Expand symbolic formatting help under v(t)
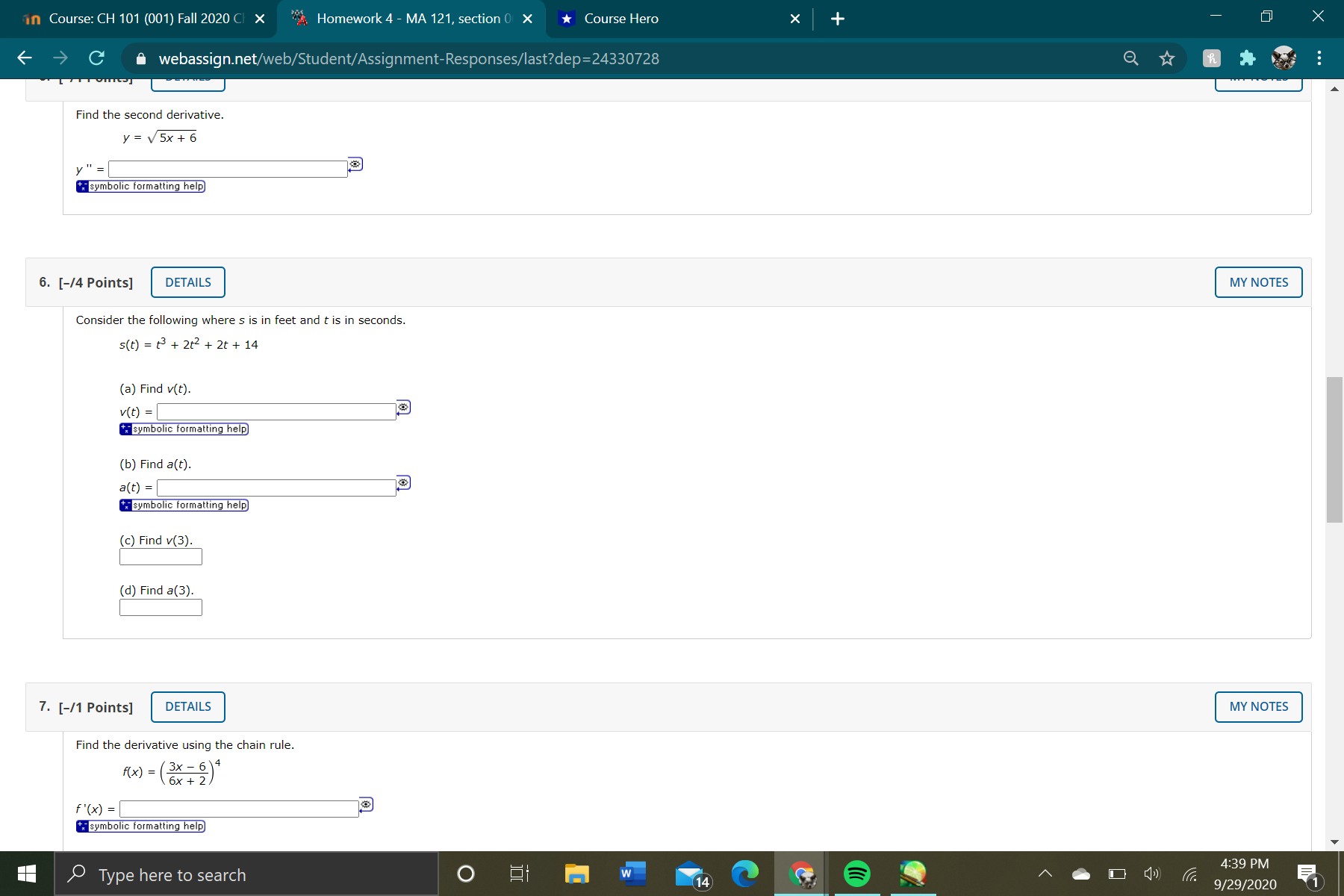The image size is (1344, 896). tap(184, 429)
